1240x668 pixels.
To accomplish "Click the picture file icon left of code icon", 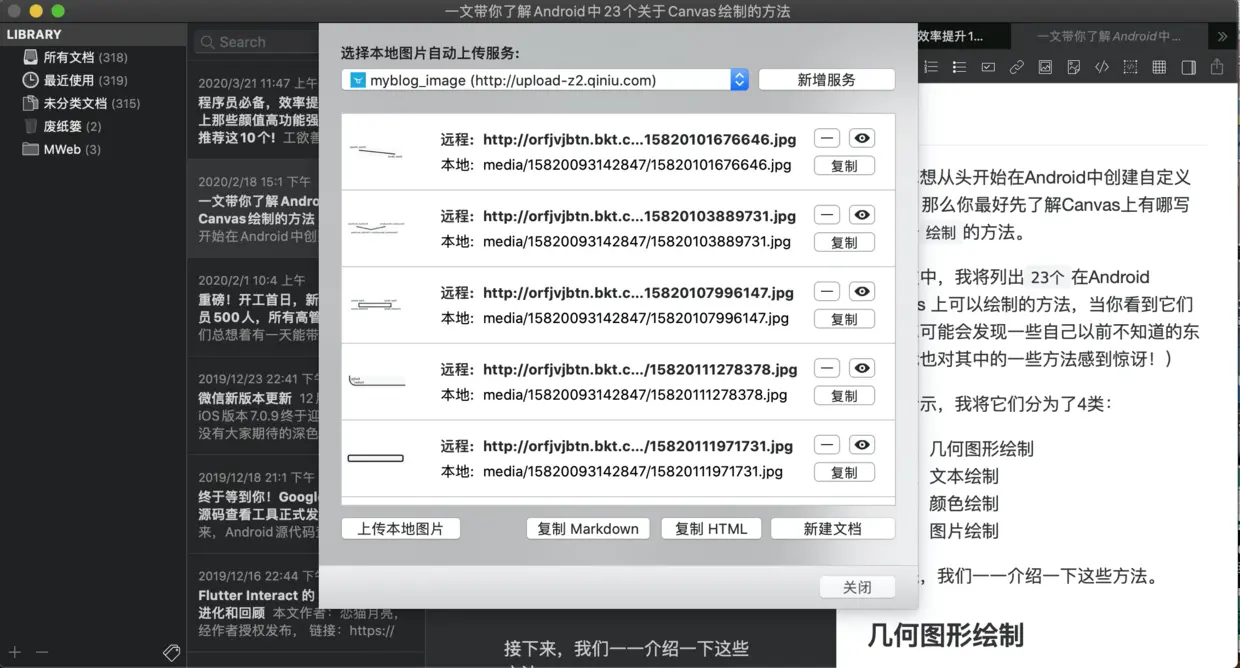I will 1073,67.
